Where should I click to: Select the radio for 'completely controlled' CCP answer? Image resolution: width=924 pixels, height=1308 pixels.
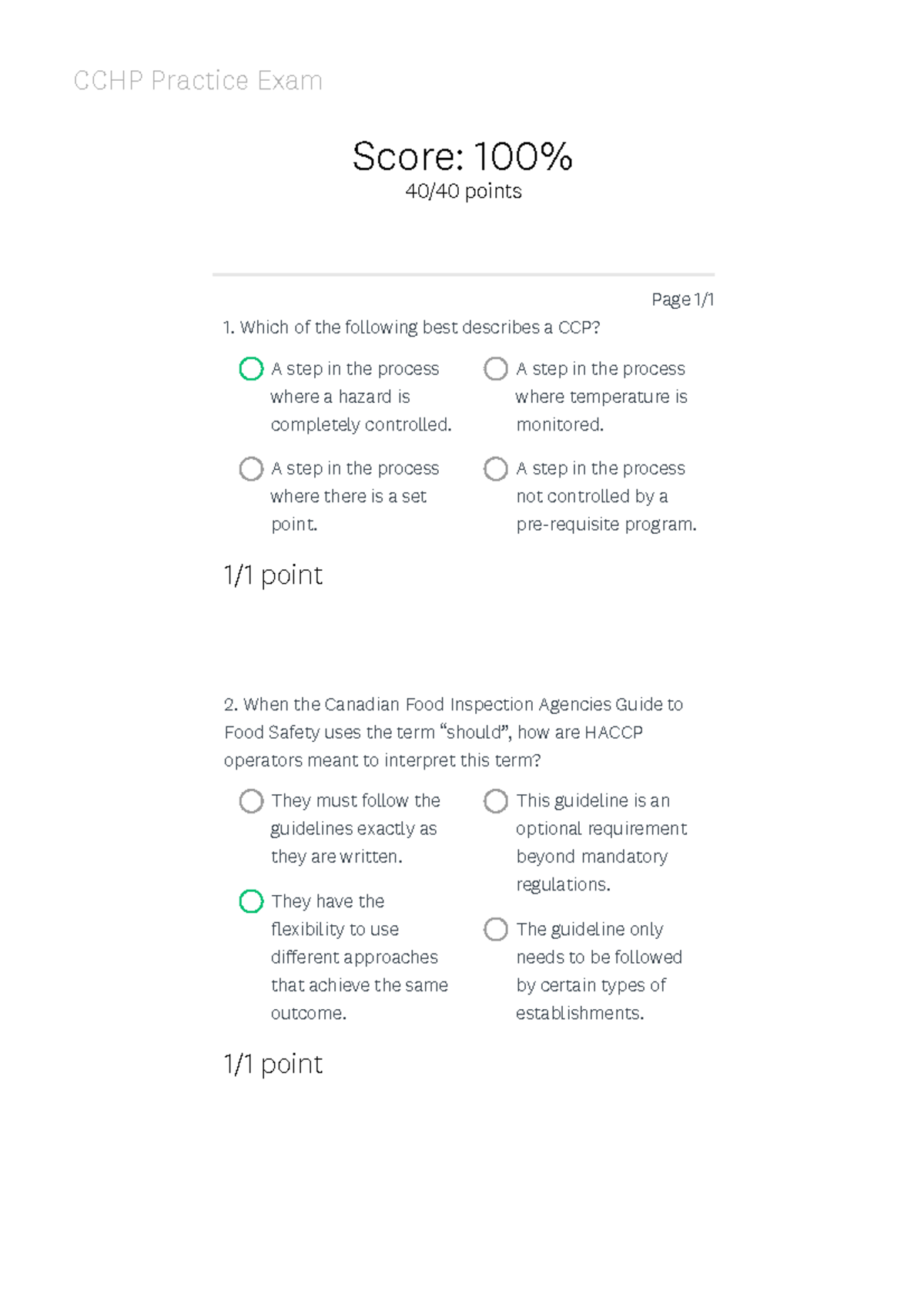pos(251,369)
